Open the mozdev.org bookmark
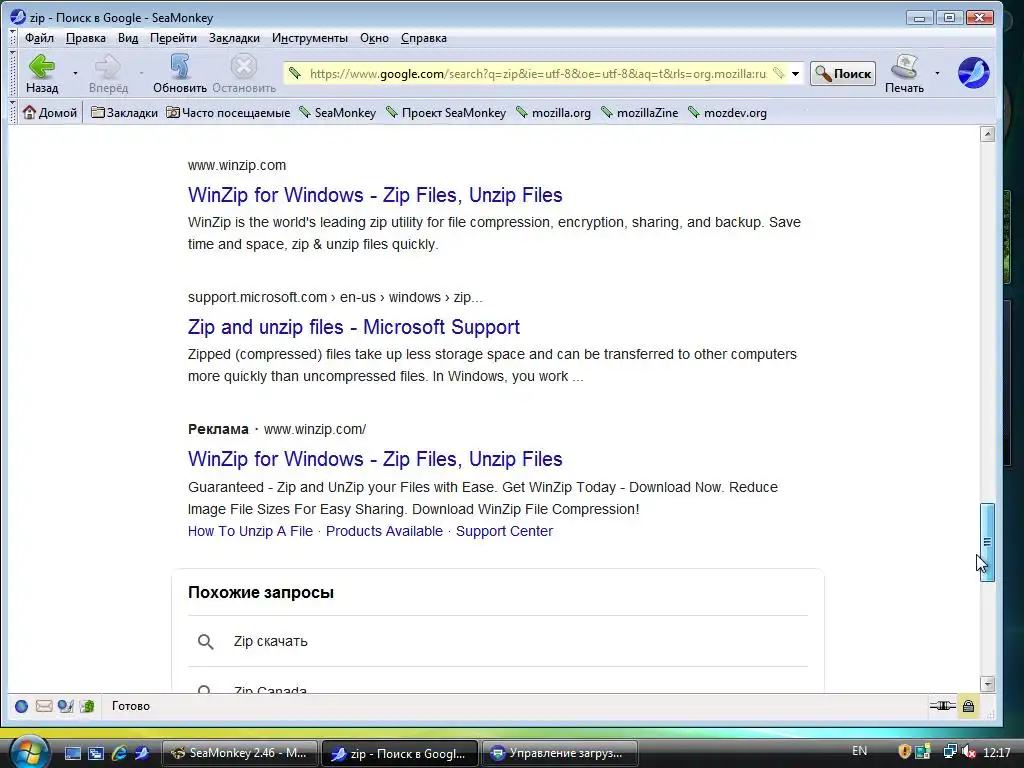Screen dimensions: 1024x768 pos(728,112)
